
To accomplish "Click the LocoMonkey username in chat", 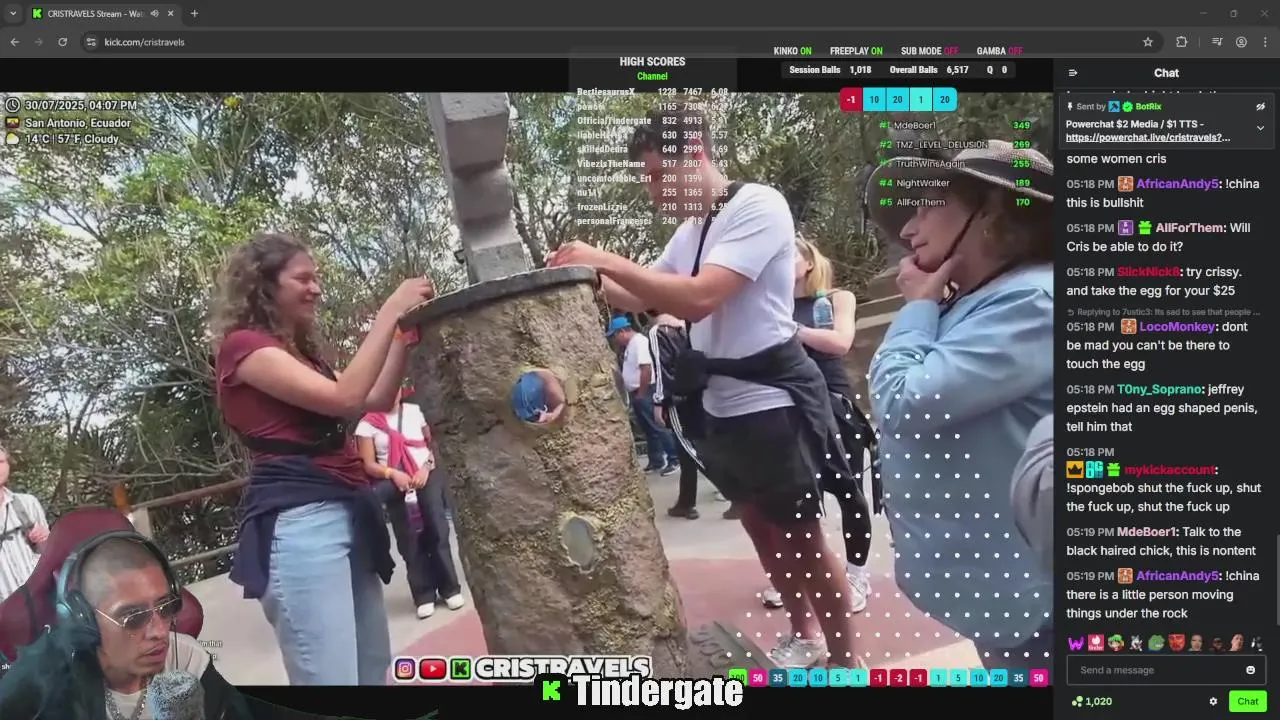I will (1177, 327).
